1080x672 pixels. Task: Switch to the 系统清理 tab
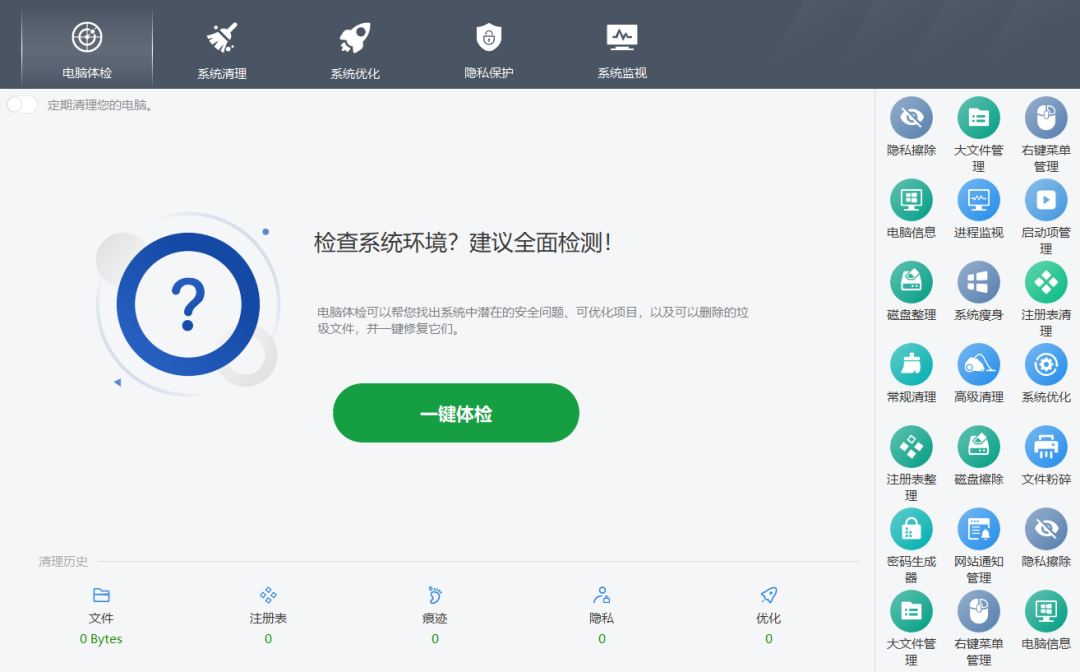(x=220, y=45)
